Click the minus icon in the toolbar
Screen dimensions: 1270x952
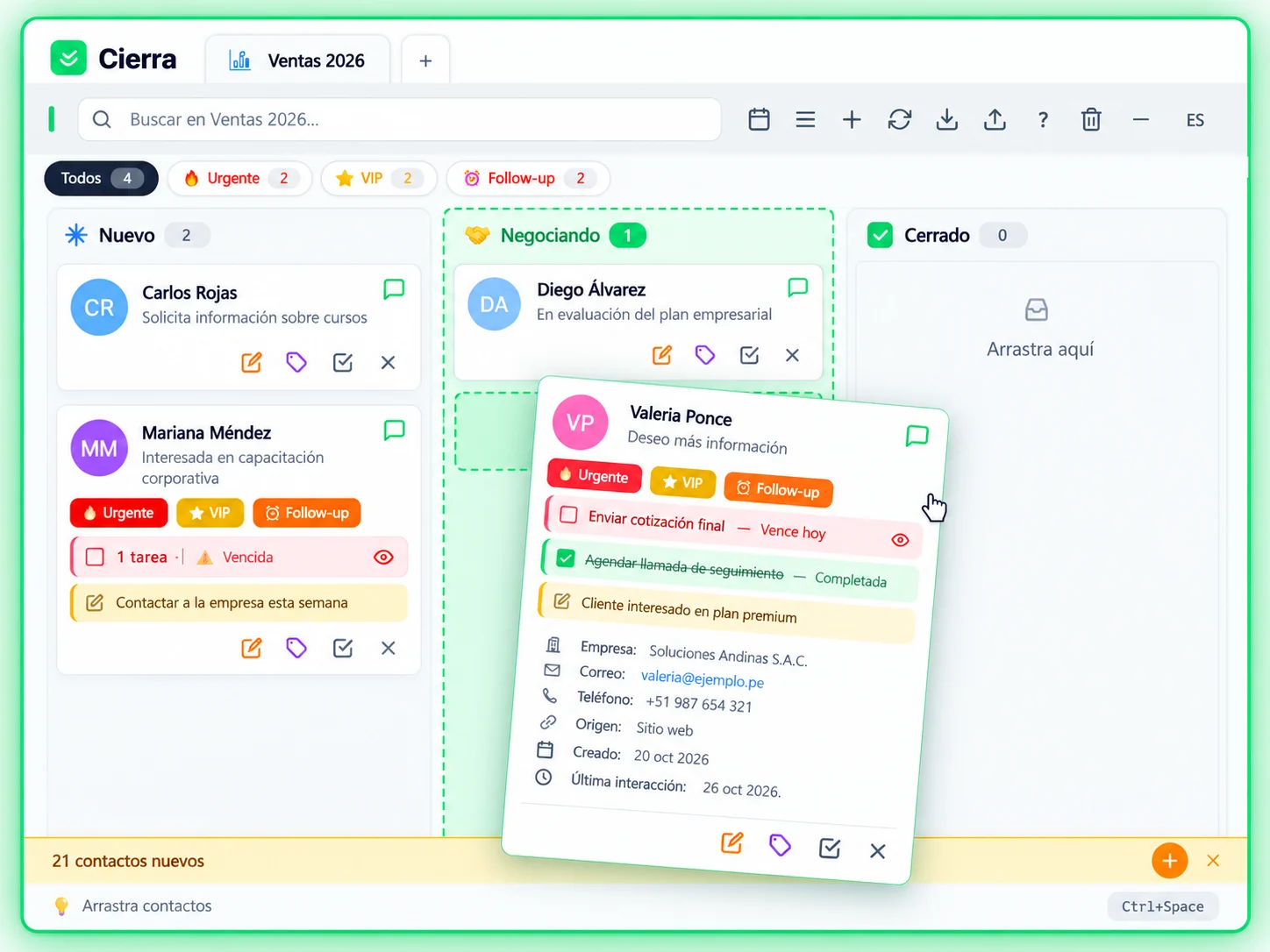(1140, 119)
